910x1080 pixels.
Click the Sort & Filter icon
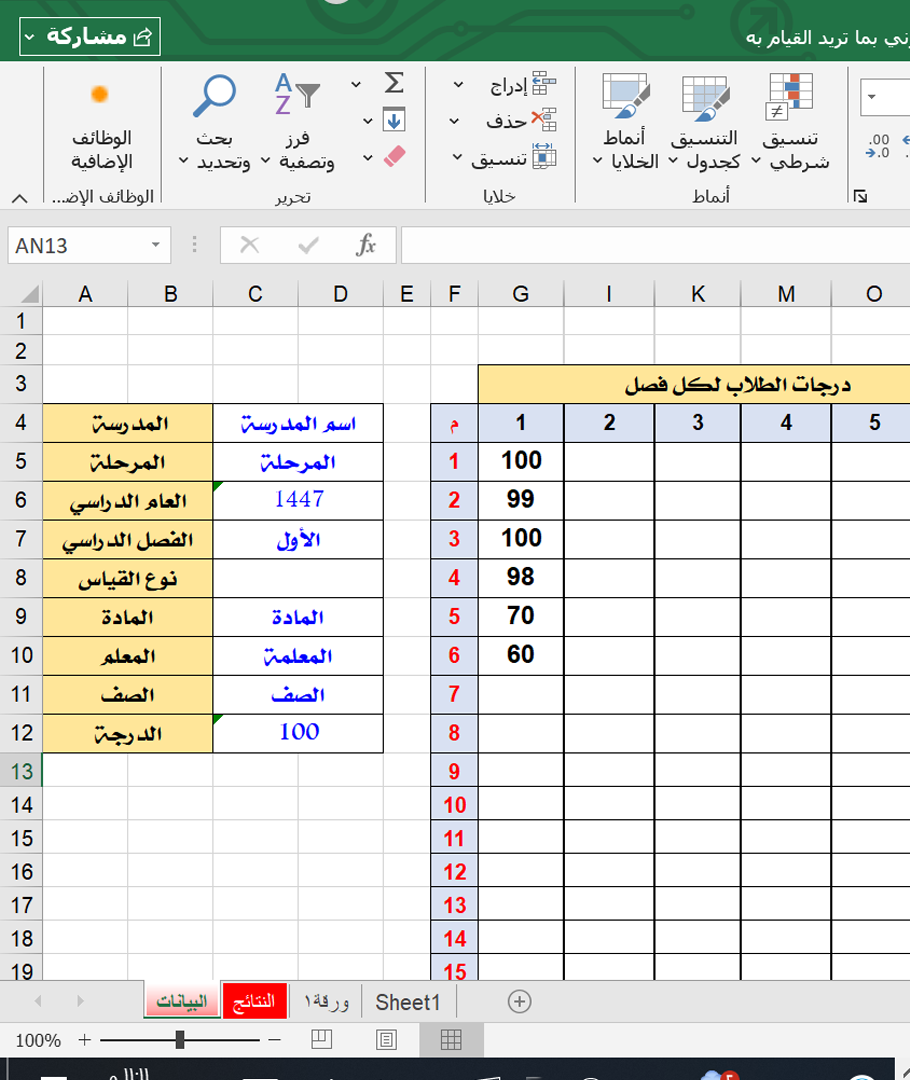[296, 96]
